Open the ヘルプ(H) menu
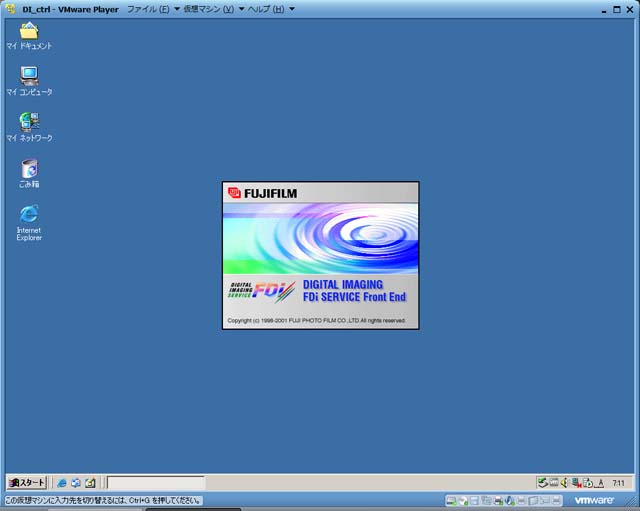The height and width of the screenshot is (511, 640). click(271, 9)
